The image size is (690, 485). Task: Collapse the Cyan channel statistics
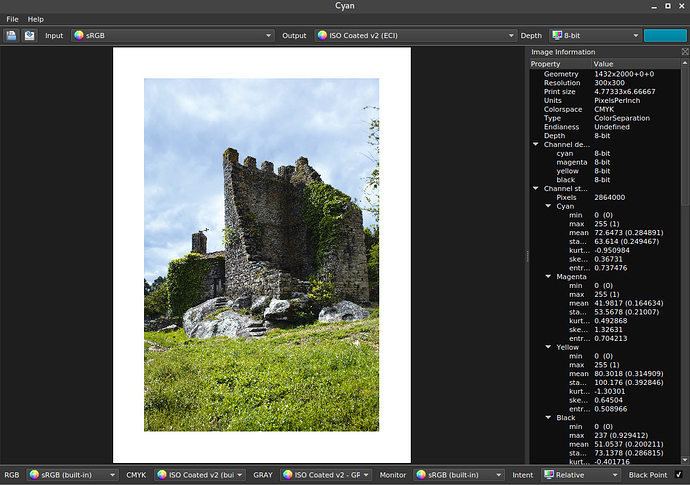(548, 206)
